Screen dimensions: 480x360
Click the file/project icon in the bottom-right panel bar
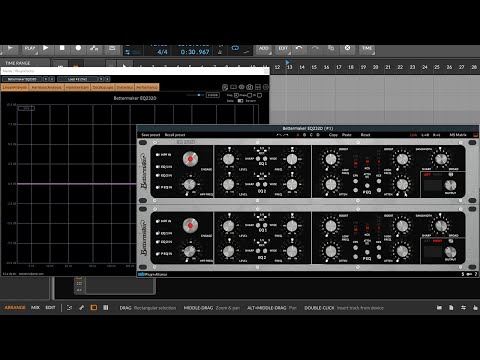click(x=451, y=308)
